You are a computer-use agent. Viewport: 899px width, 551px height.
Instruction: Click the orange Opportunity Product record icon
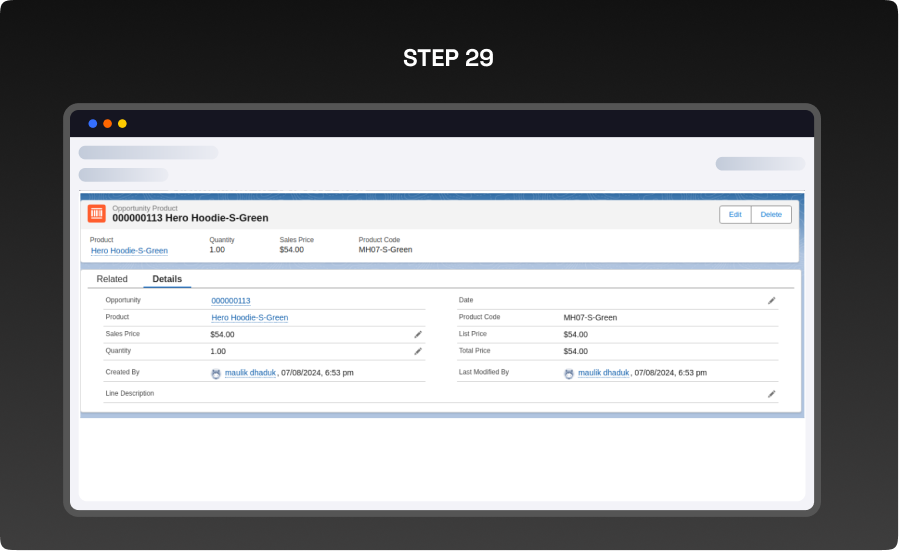(x=97, y=214)
